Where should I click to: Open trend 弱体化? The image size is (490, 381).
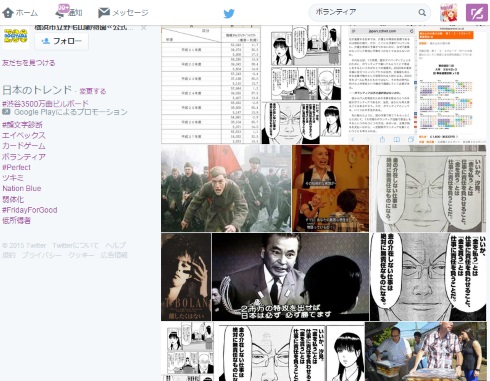pyautogui.click(x=13, y=199)
